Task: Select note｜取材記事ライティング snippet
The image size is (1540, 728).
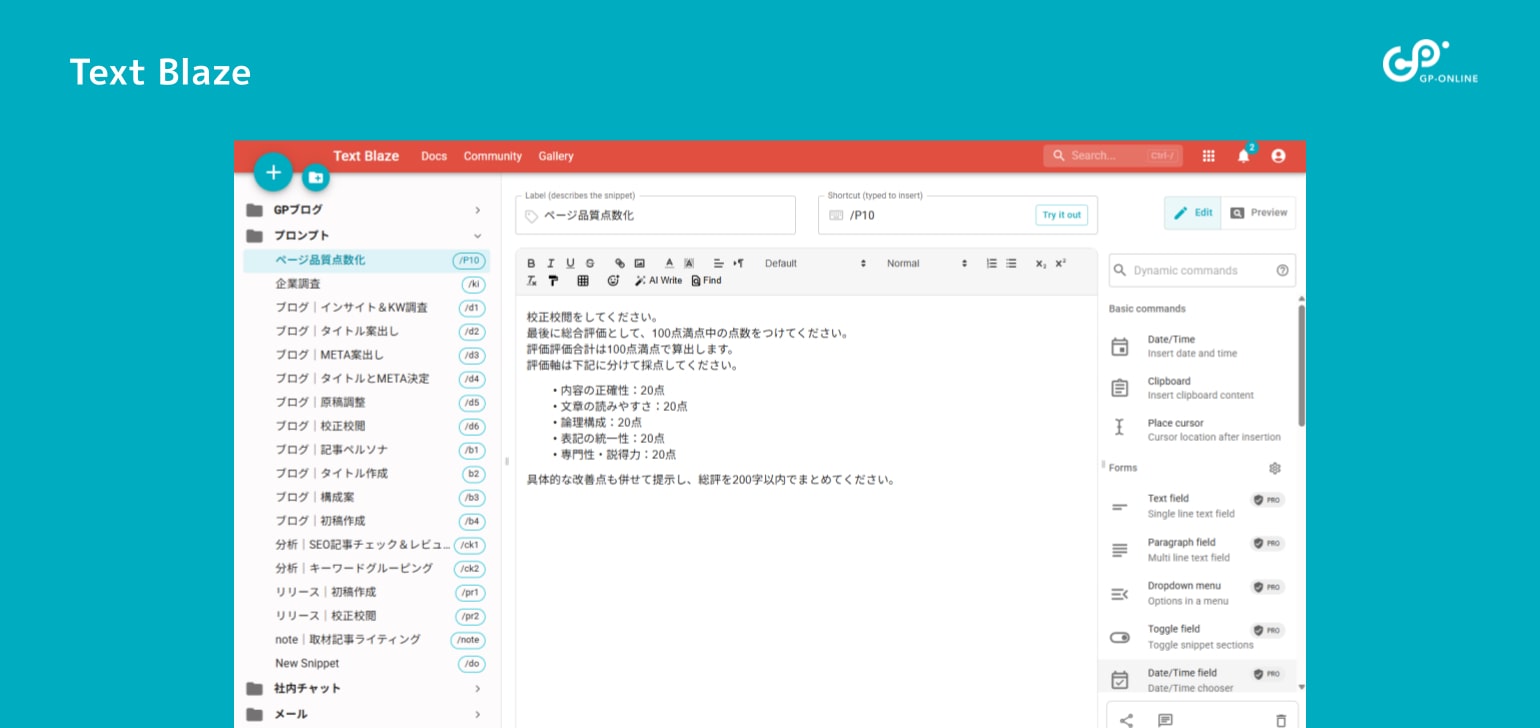Action: click(x=366, y=640)
